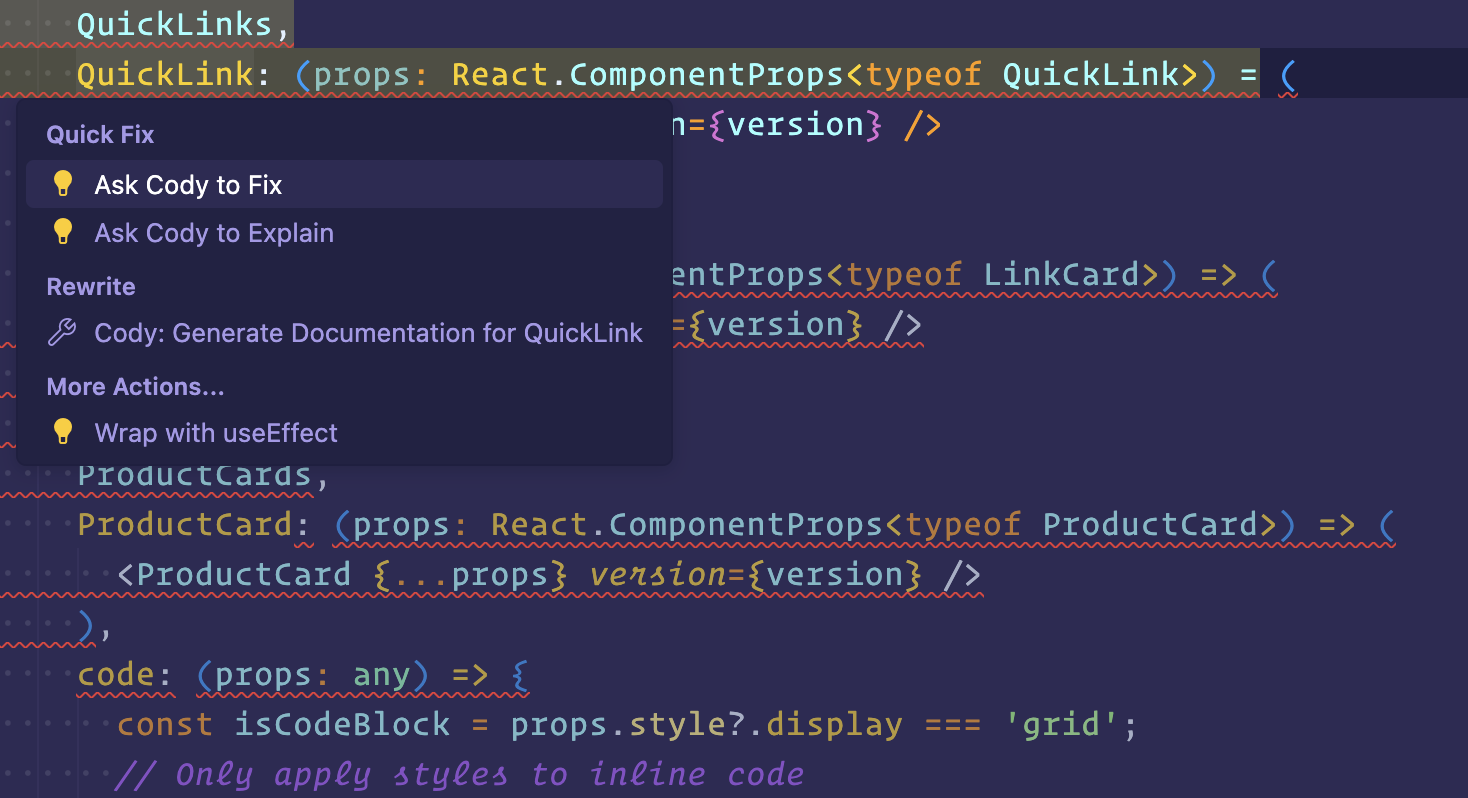Click {...props} in the ProductCard JSX
1468x798 pixels.
coord(470,574)
